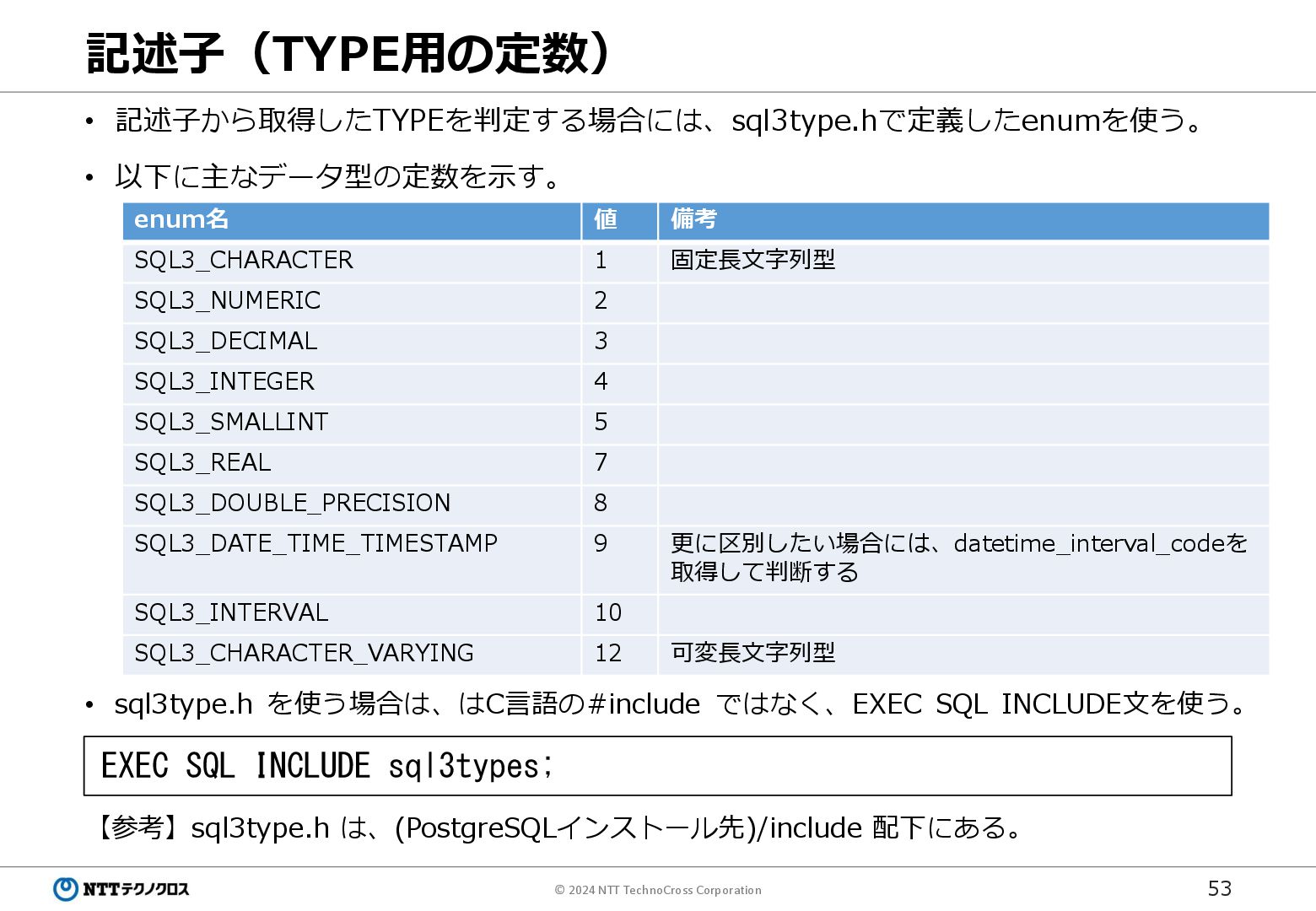Click the SQL3_DATE_TIME_TIMESTAMP cell
Image resolution: width=1316 pixels, height=911 pixels.
pyautogui.click(x=352, y=559)
